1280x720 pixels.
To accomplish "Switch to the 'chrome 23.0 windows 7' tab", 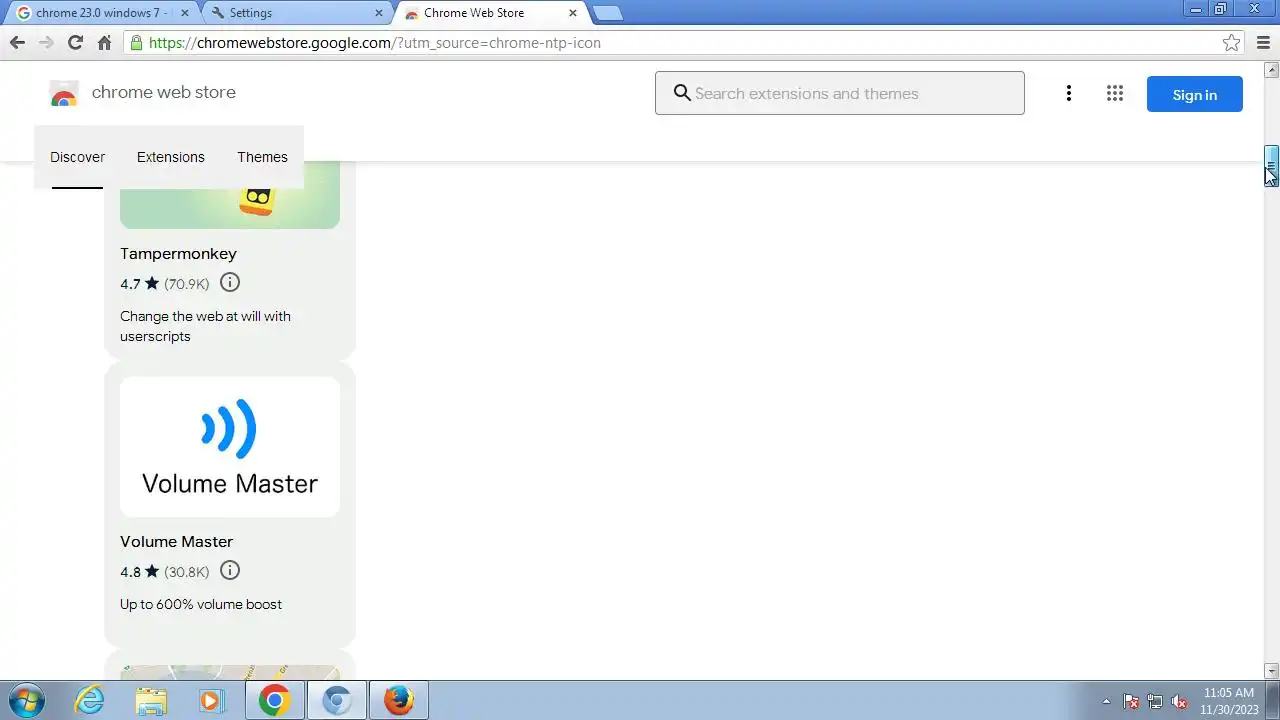I will (x=100, y=13).
